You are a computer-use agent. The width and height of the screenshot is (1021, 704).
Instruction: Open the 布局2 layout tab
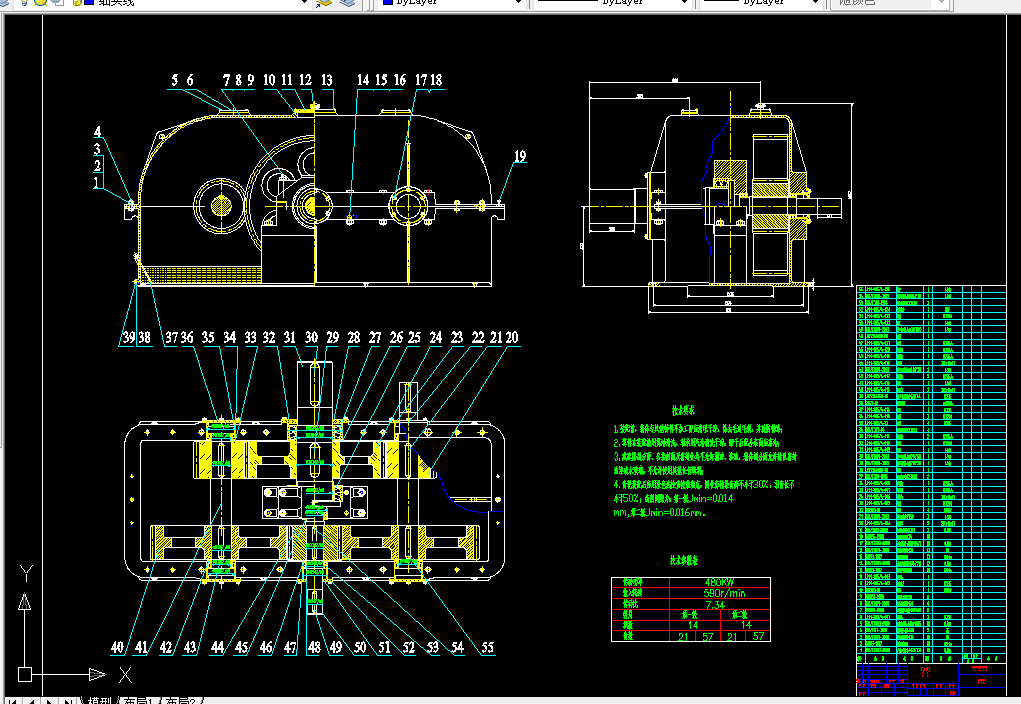[180, 701]
